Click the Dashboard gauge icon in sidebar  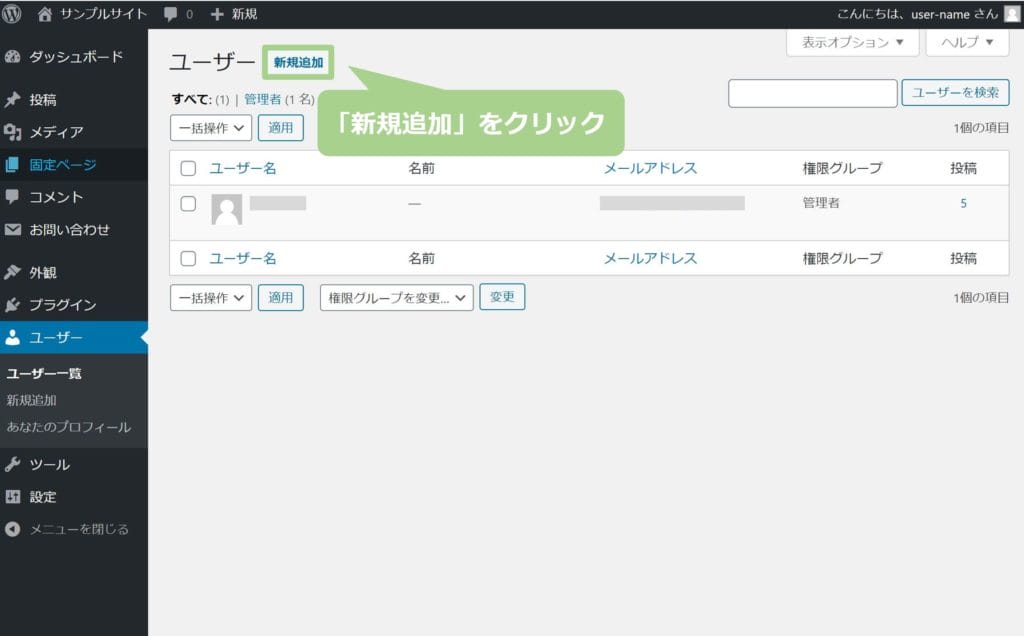coord(13,57)
